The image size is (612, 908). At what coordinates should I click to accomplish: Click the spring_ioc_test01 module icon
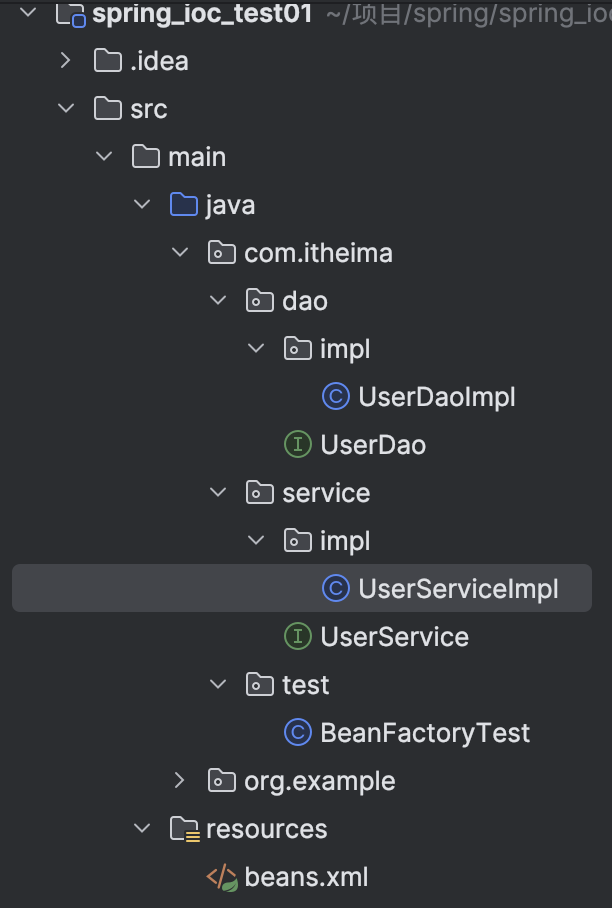pos(71,13)
